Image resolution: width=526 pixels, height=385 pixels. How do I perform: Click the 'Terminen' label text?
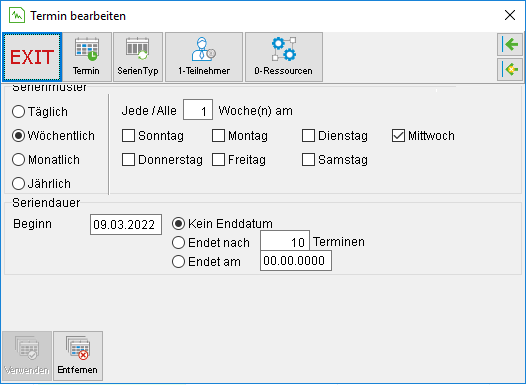tap(339, 242)
